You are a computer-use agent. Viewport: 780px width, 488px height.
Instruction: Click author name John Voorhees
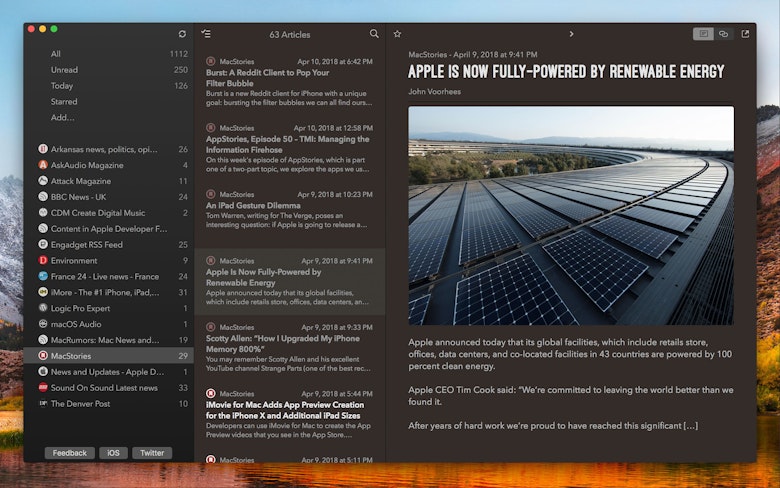pyautogui.click(x=434, y=92)
